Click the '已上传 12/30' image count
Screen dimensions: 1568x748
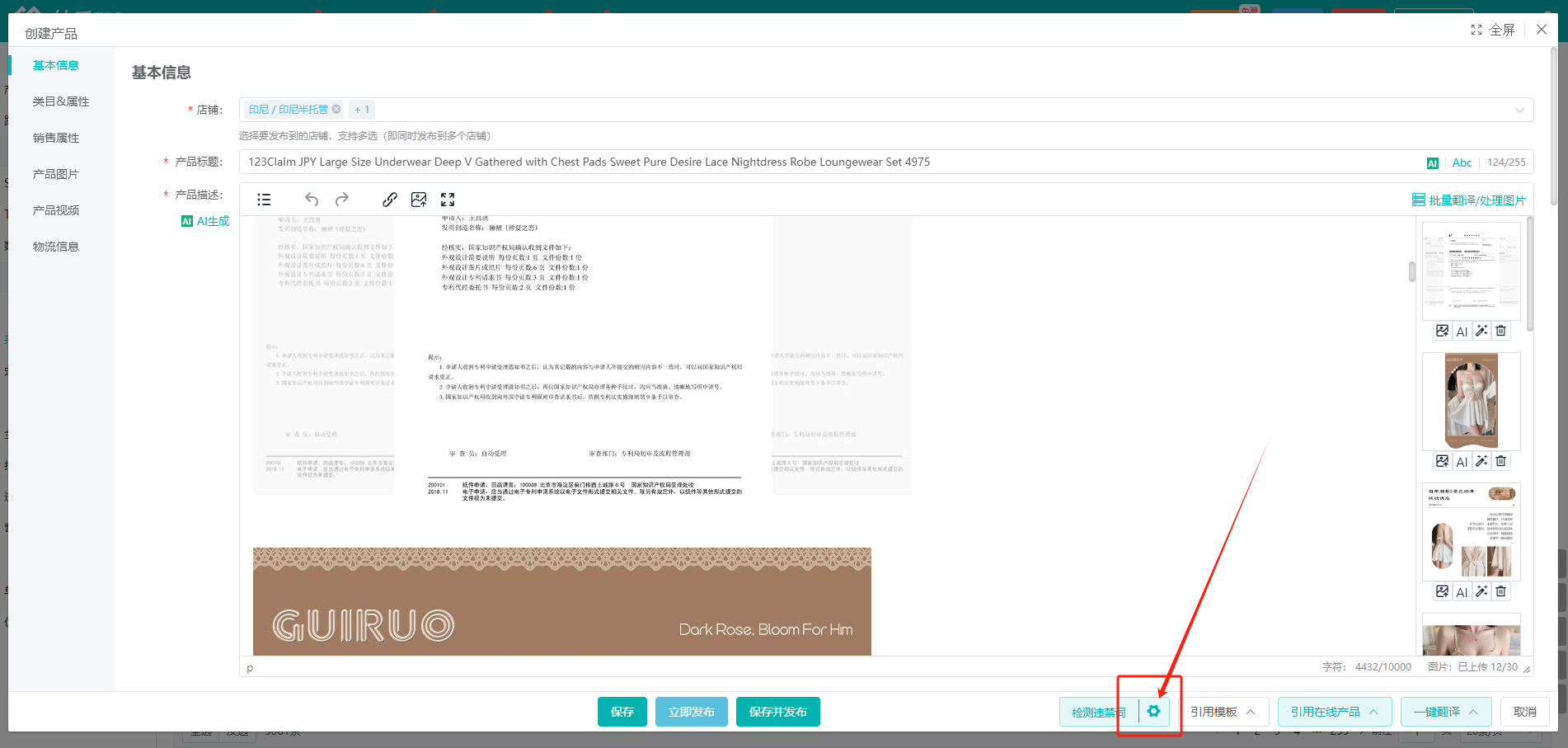(x=1487, y=667)
